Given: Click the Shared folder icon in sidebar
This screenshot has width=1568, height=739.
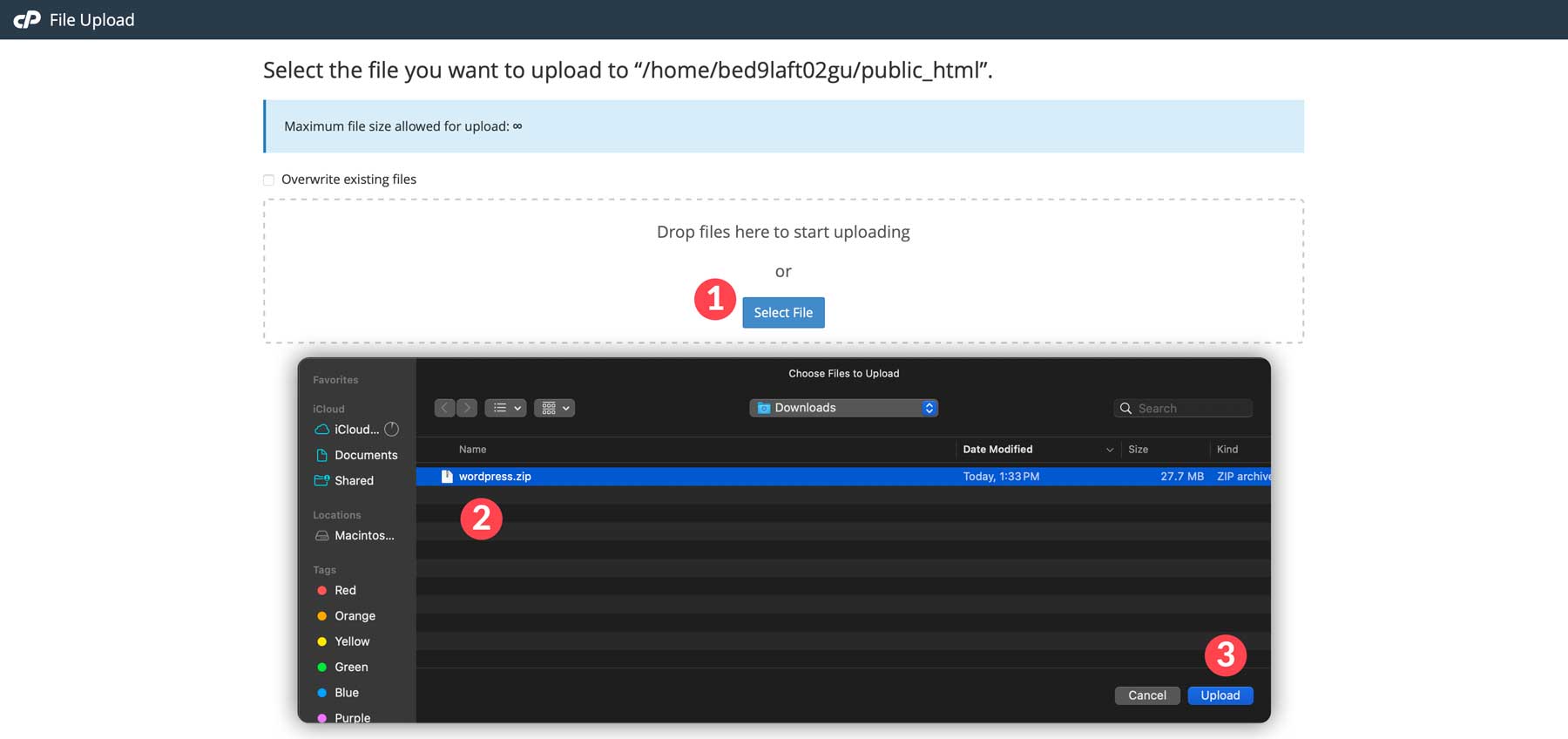Looking at the screenshot, I should click(321, 480).
